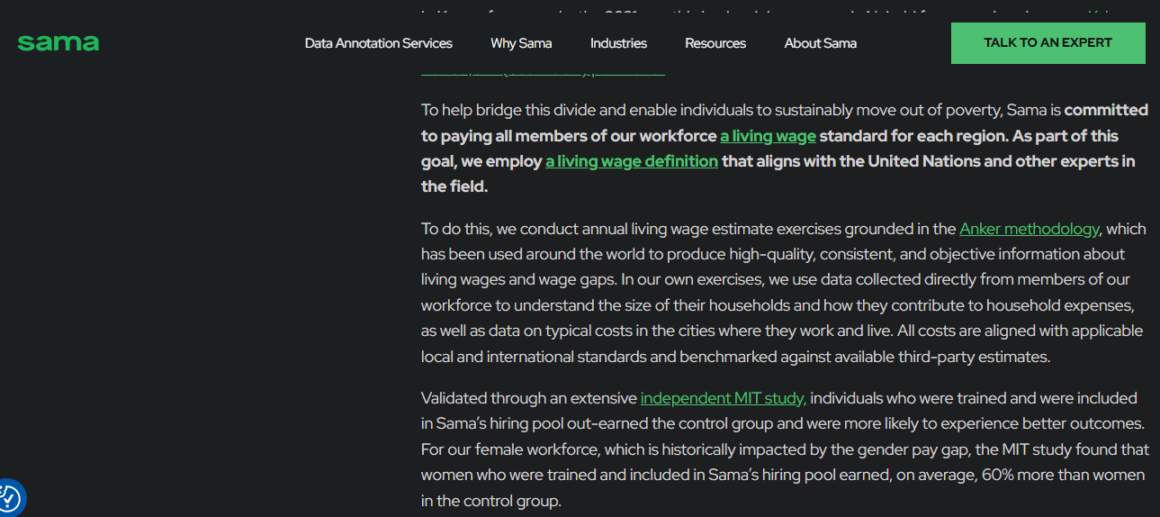The height and width of the screenshot is (517, 1160).
Task: Open the Anker methodology link
Action: point(1030,229)
